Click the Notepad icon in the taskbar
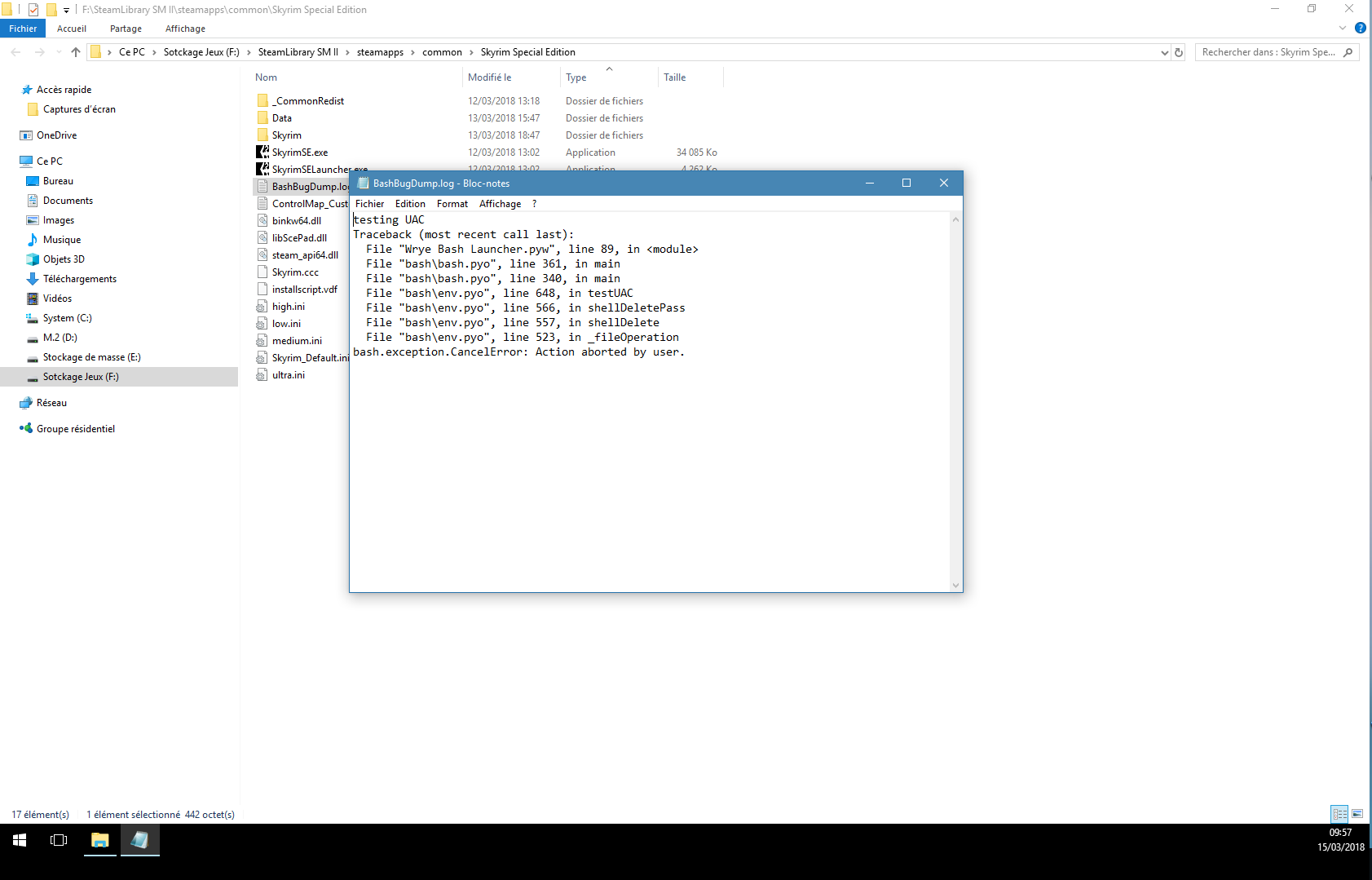The width and height of the screenshot is (1372, 880). pyautogui.click(x=139, y=840)
